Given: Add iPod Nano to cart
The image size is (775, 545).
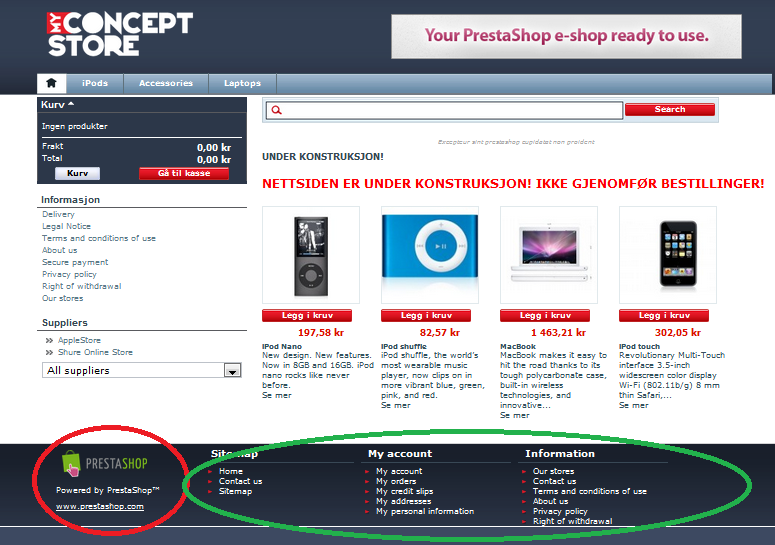Looking at the screenshot, I should coord(307,315).
